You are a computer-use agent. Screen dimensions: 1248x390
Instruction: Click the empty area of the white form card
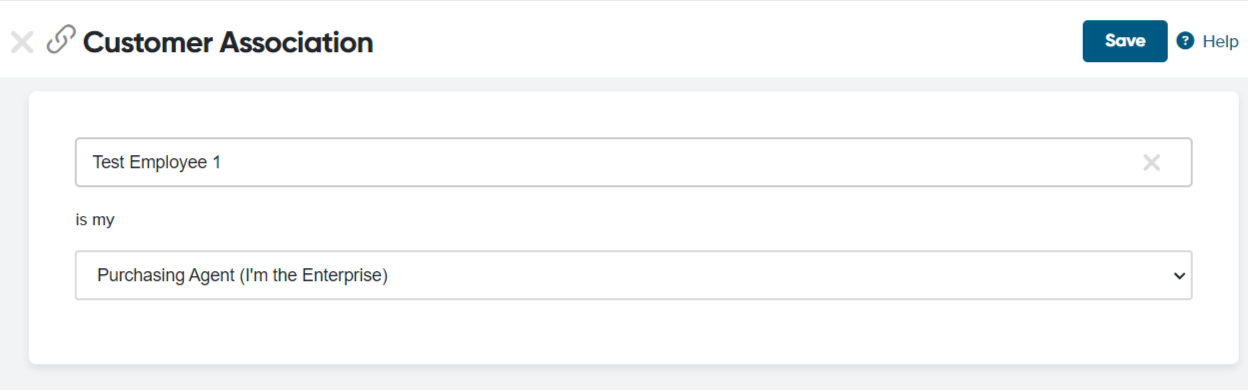coord(633,332)
